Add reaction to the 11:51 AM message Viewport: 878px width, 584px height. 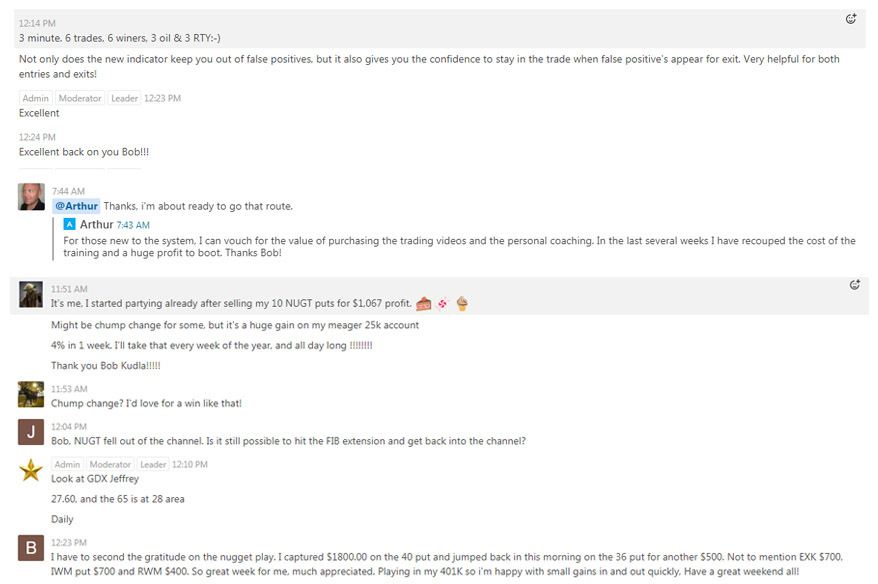point(855,285)
